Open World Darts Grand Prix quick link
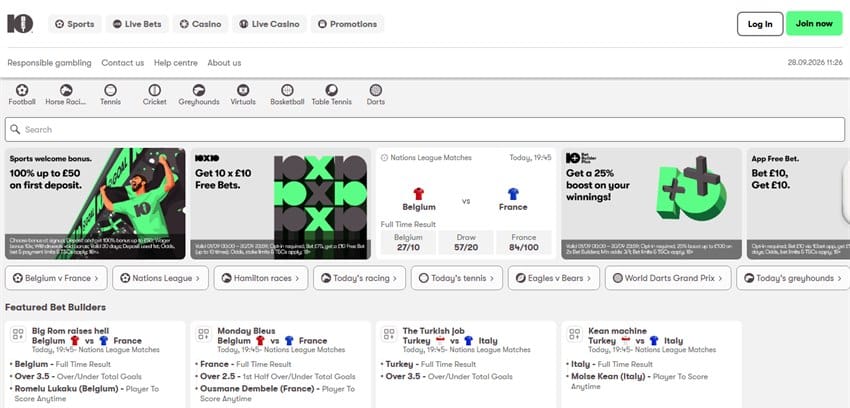850x408 pixels. click(668, 278)
